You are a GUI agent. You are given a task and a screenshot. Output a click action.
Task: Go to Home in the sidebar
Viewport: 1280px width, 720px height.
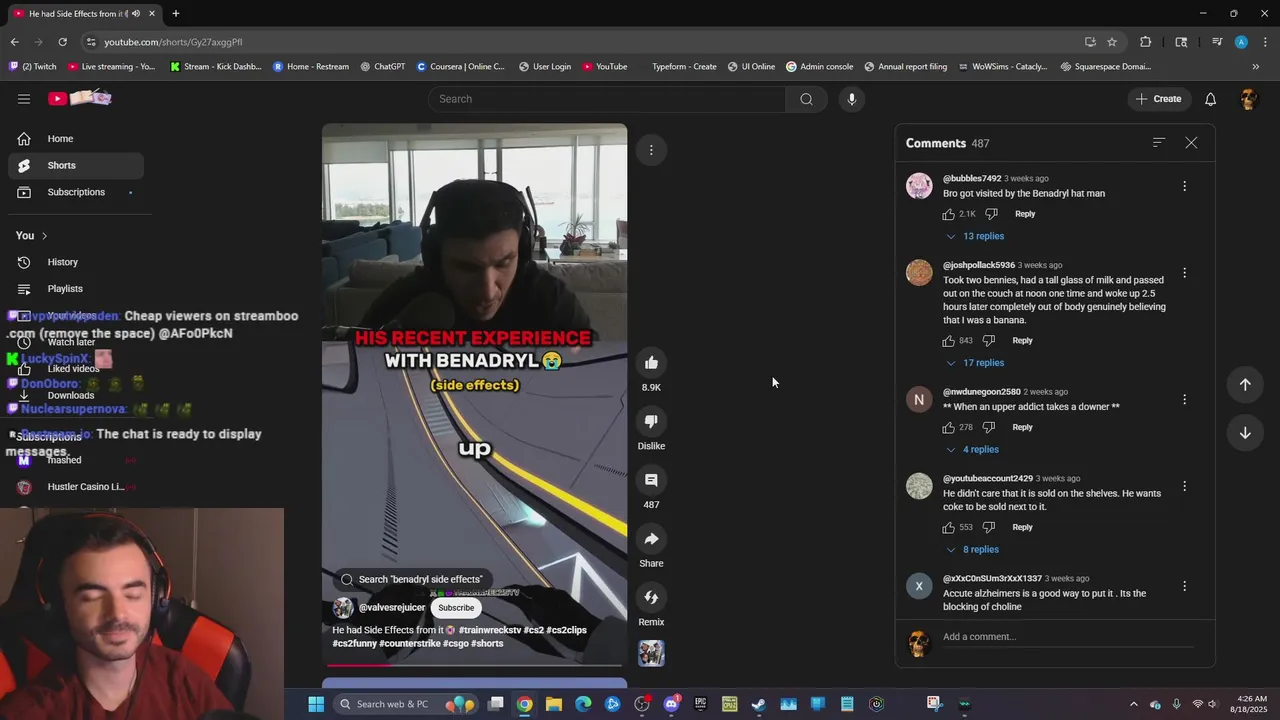tap(76, 139)
